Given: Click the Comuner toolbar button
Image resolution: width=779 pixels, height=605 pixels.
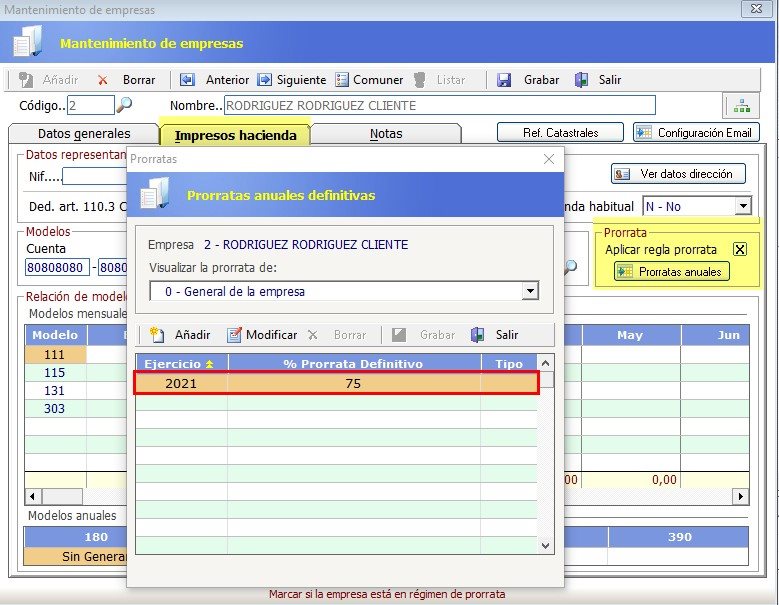Looking at the screenshot, I should pyautogui.click(x=369, y=80).
